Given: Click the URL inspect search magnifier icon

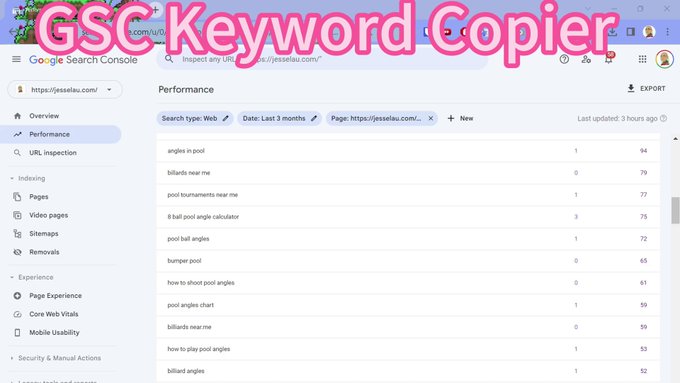Looking at the screenshot, I should click(169, 59).
